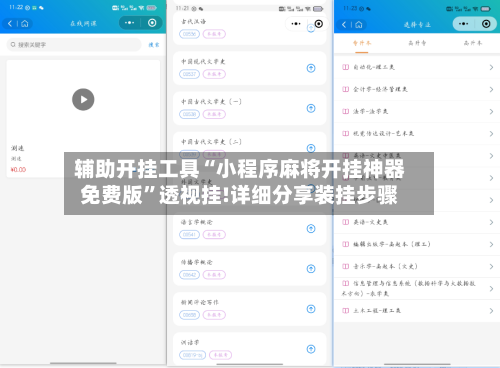Click book icon beside 会计学-经济管理类

(x=346, y=89)
